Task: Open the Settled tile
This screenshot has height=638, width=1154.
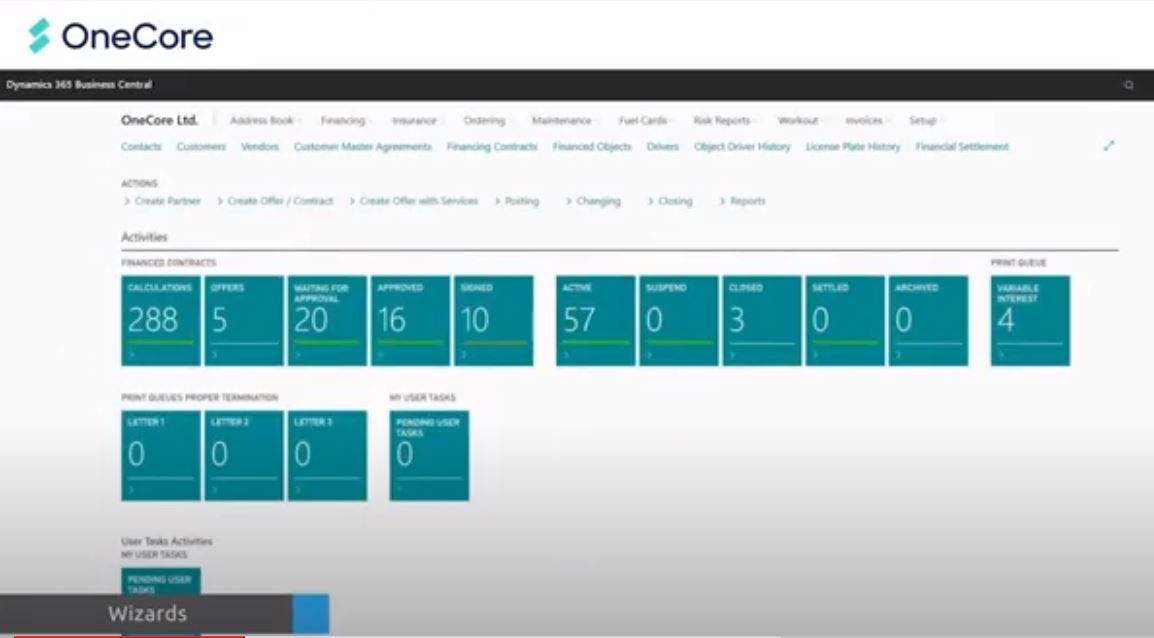Action: [x=845, y=321]
